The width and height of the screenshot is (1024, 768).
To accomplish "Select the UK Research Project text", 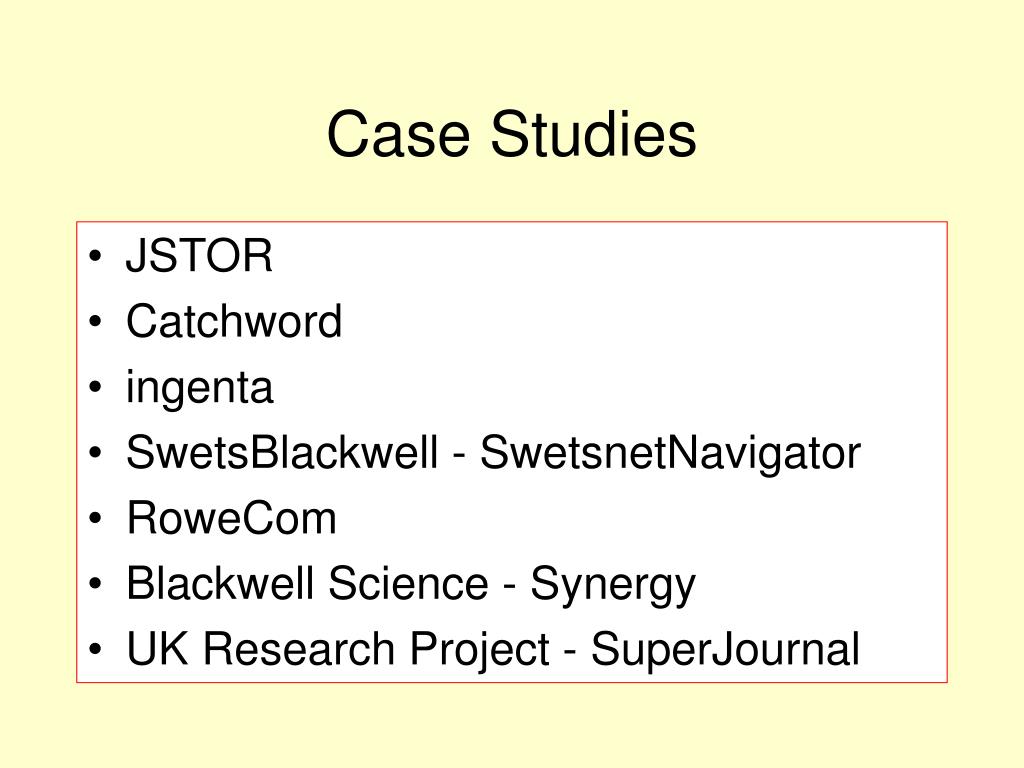I will point(338,650).
